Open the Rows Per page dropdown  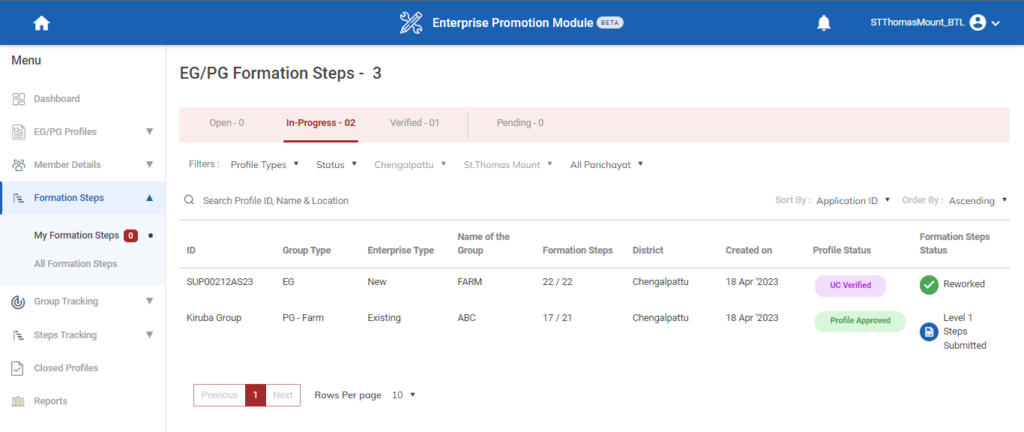click(403, 395)
